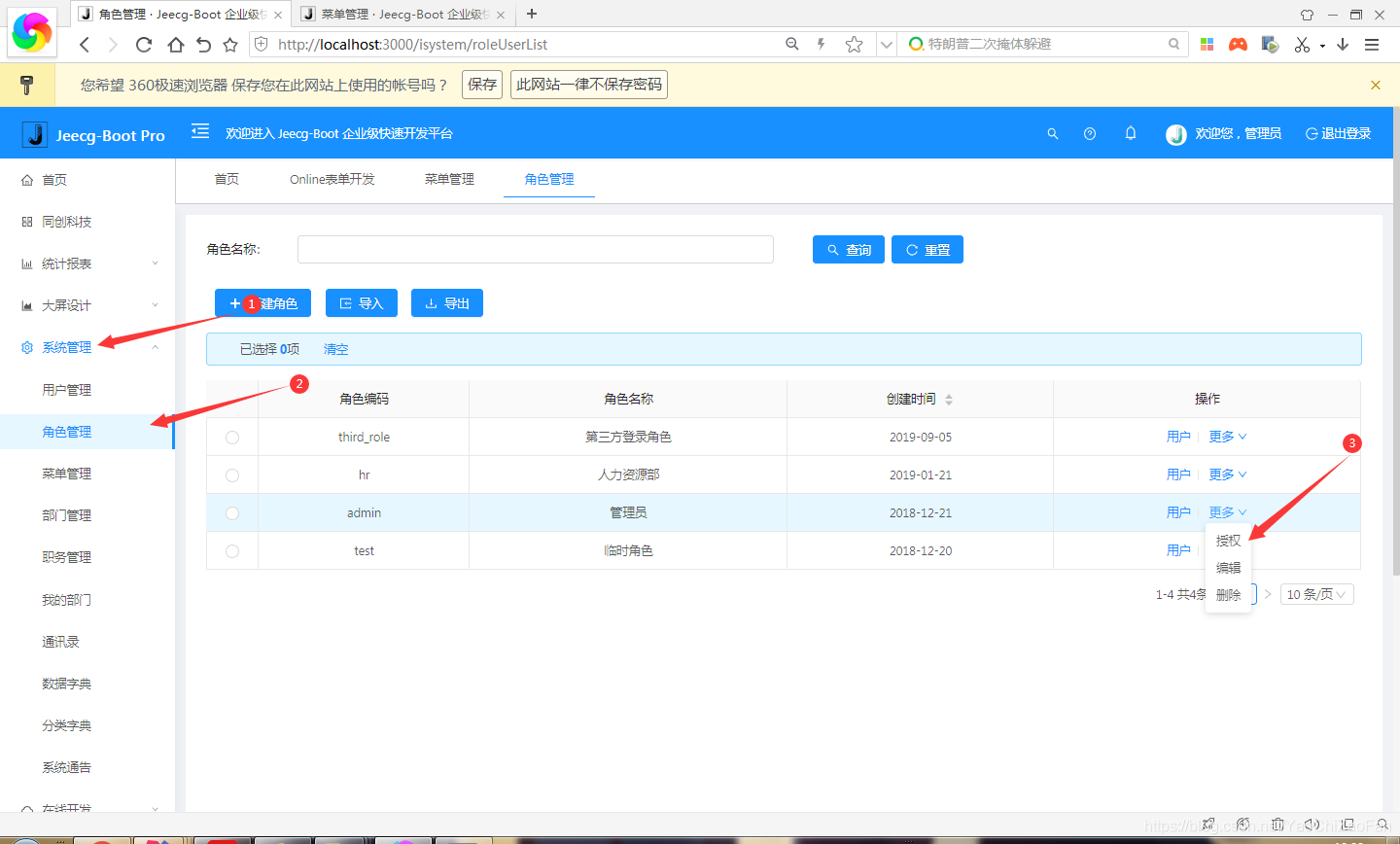The width and height of the screenshot is (1400, 844).
Task: Click the Jeecg-Boot Pro logo
Action: 95,135
